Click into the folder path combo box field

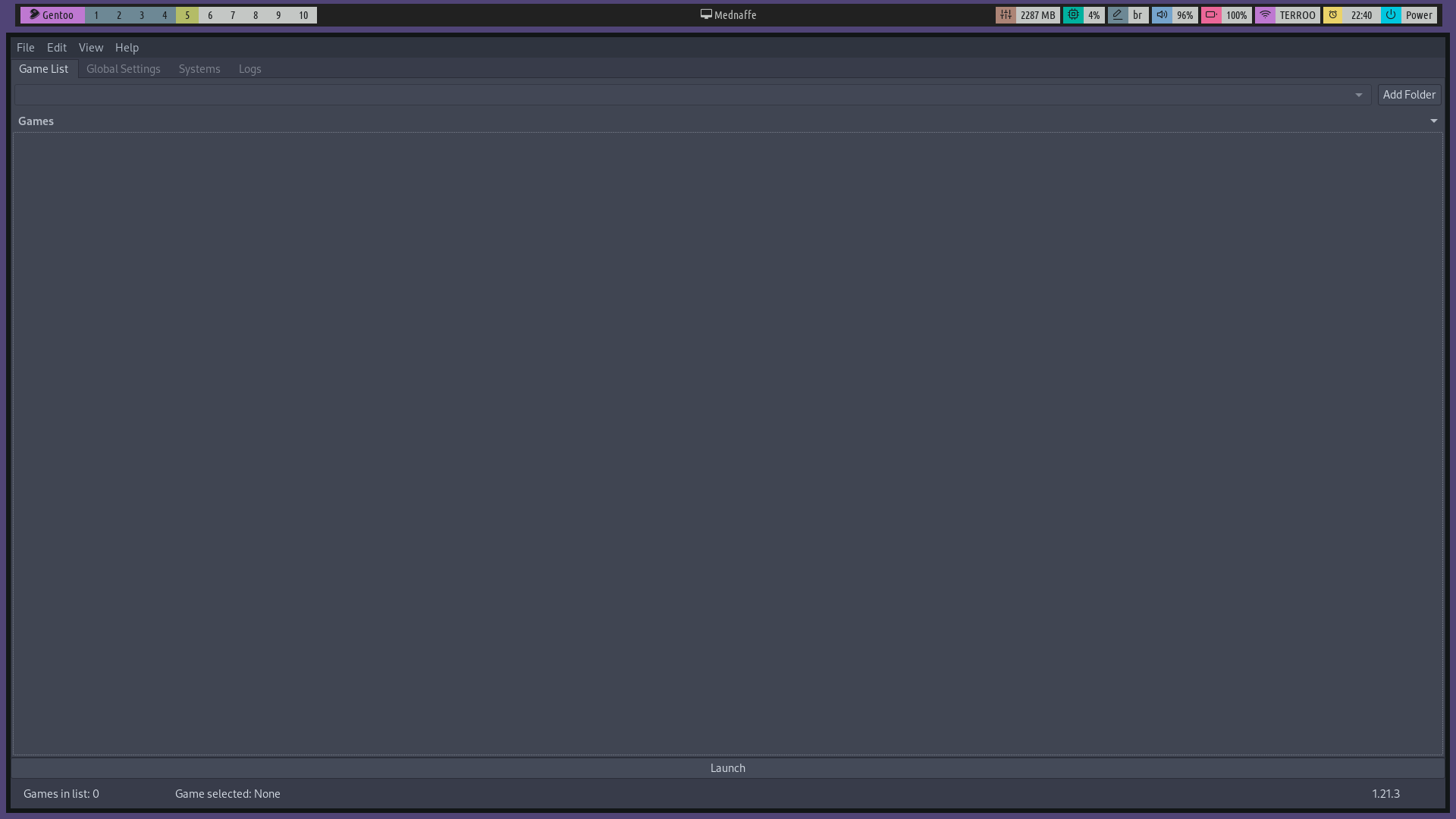(692, 95)
